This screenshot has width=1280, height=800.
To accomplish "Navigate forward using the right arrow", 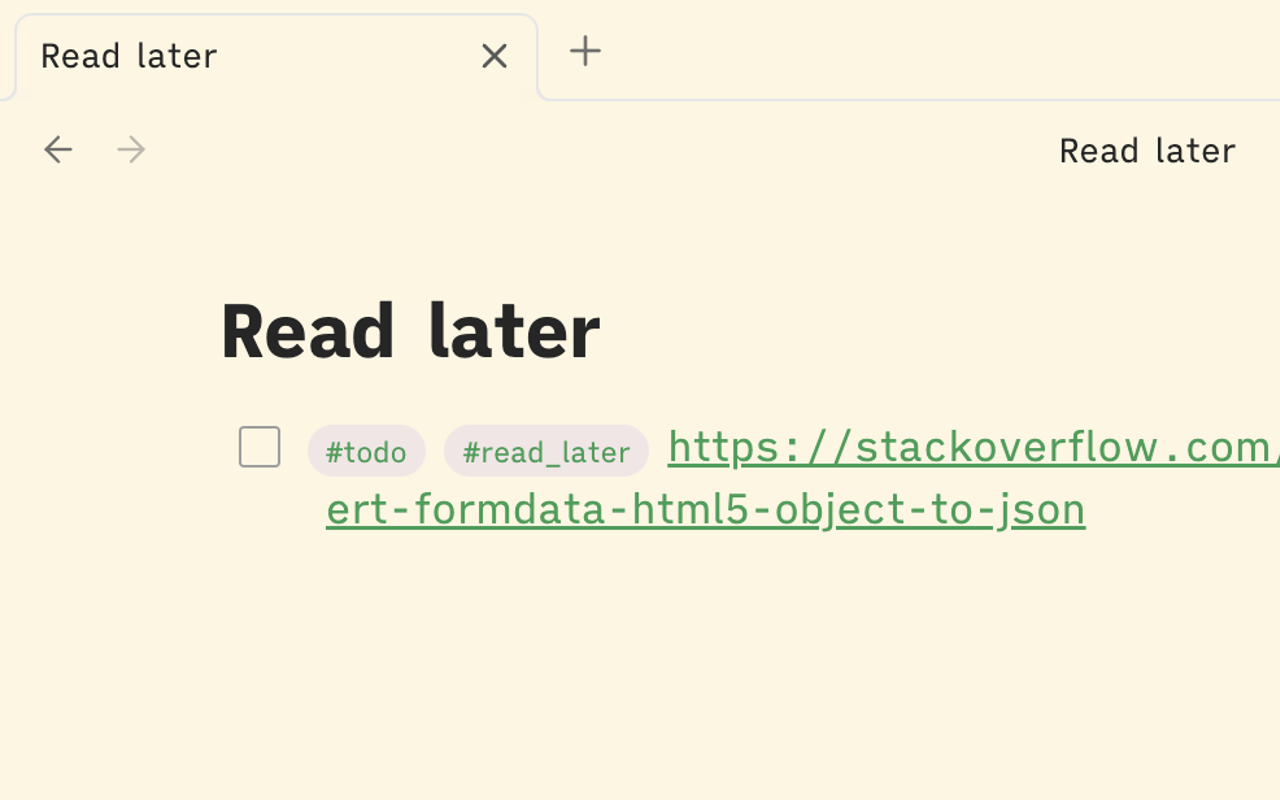I will click(x=131, y=149).
